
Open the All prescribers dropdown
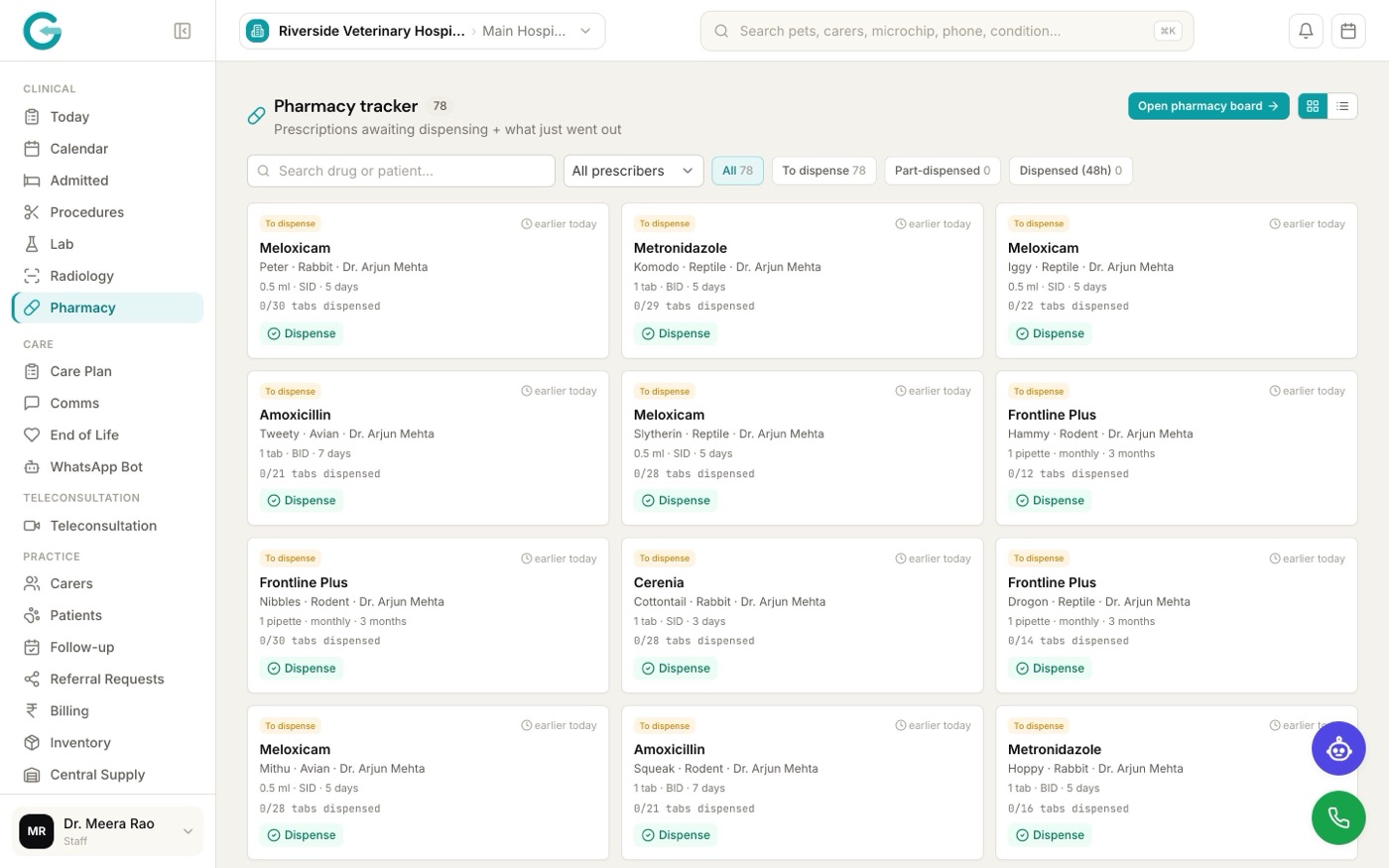[x=633, y=171]
